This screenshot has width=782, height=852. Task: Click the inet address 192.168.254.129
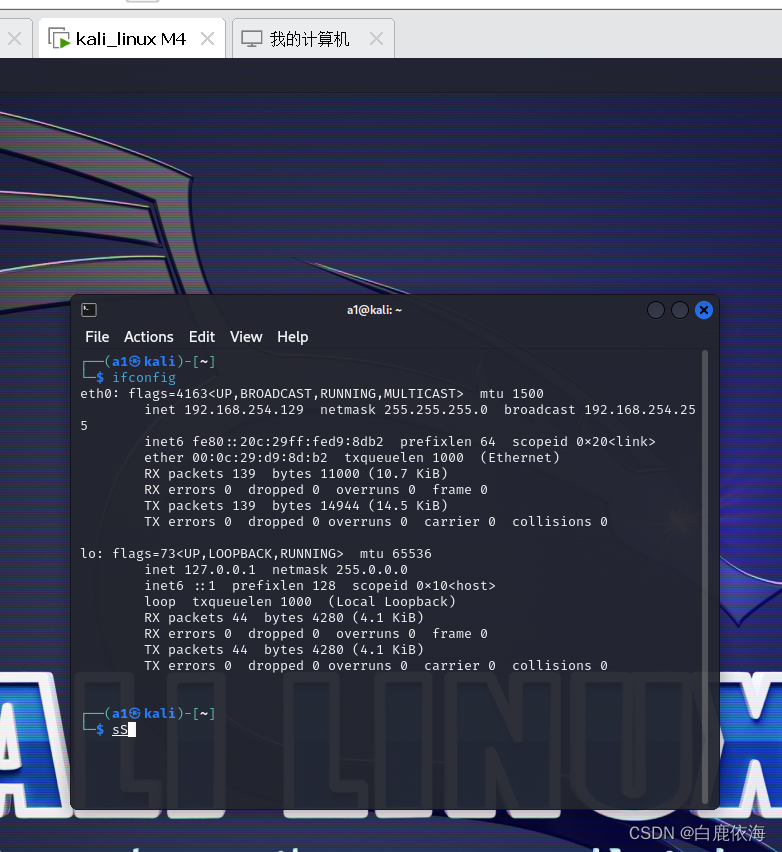(x=244, y=410)
